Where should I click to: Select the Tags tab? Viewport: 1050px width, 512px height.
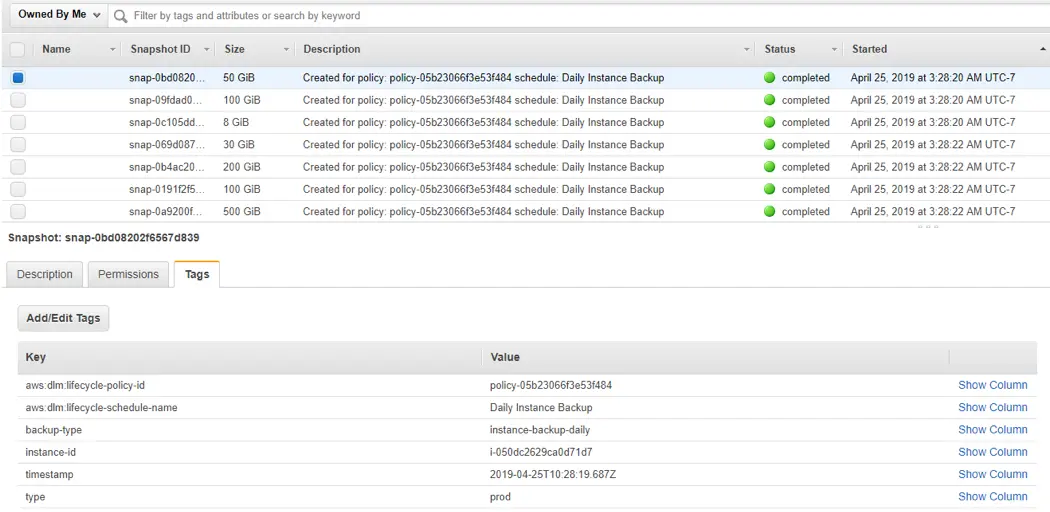pyautogui.click(x=197, y=275)
